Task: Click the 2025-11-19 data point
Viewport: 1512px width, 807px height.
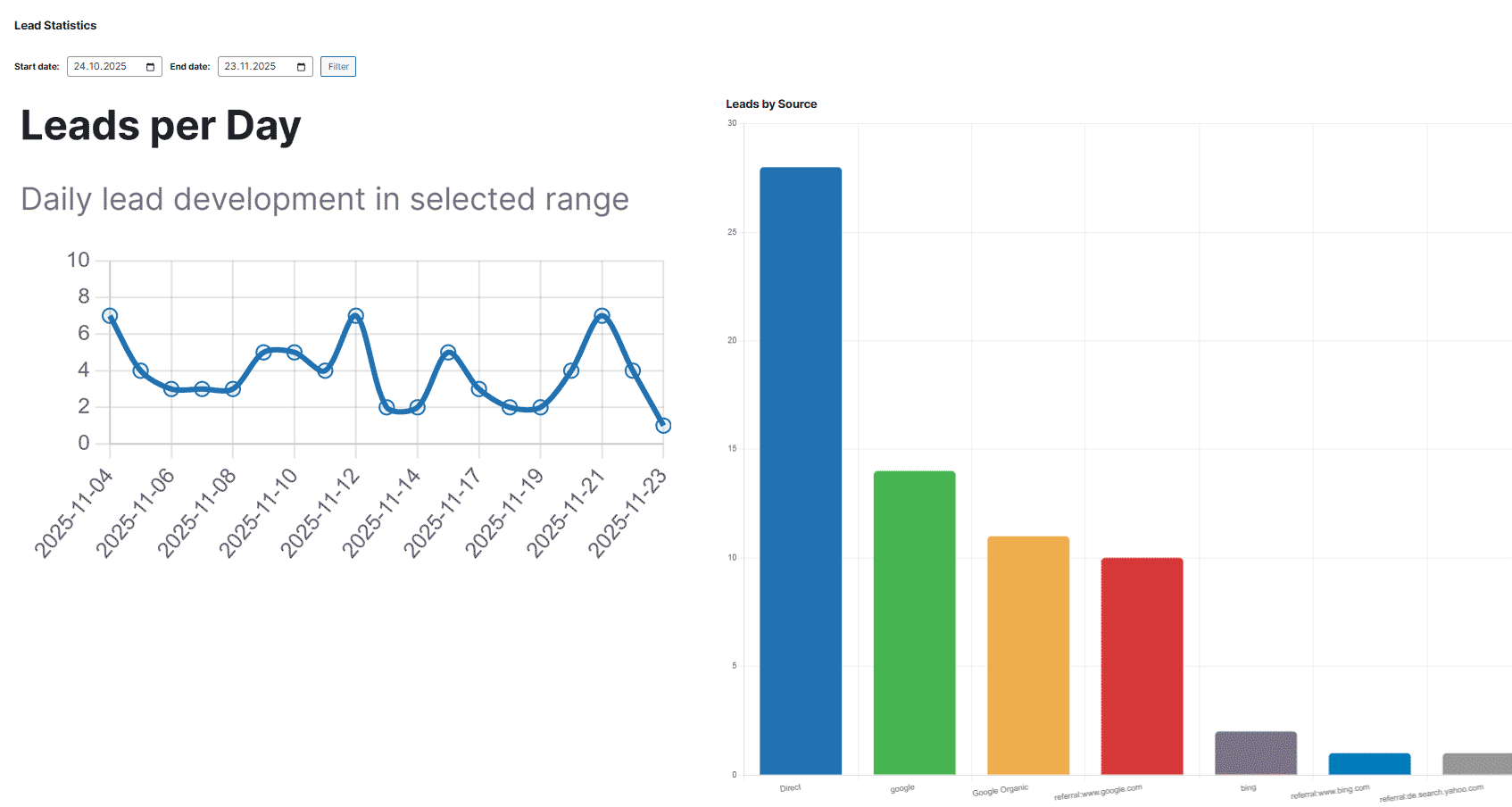Action: [540, 407]
